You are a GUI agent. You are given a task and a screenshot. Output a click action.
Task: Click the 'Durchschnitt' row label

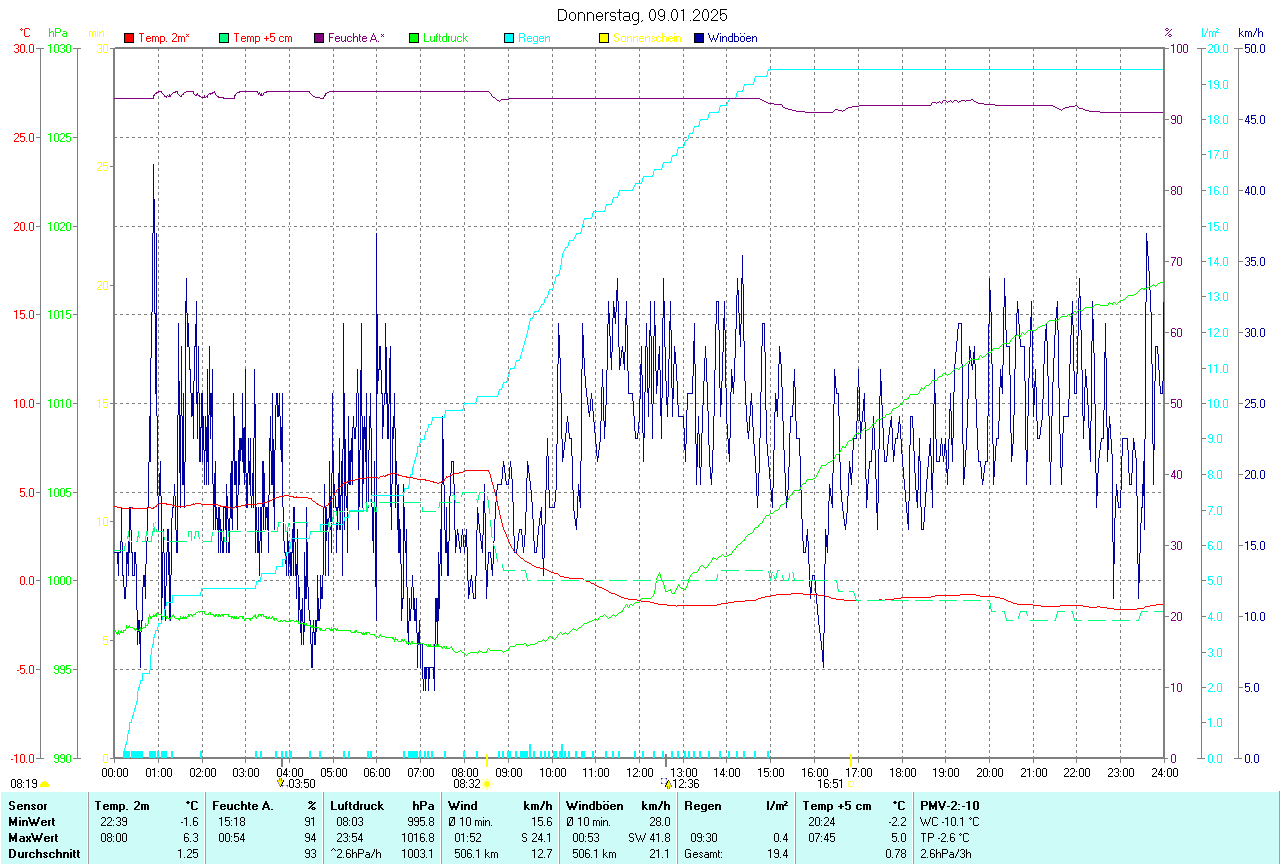[x=42, y=854]
